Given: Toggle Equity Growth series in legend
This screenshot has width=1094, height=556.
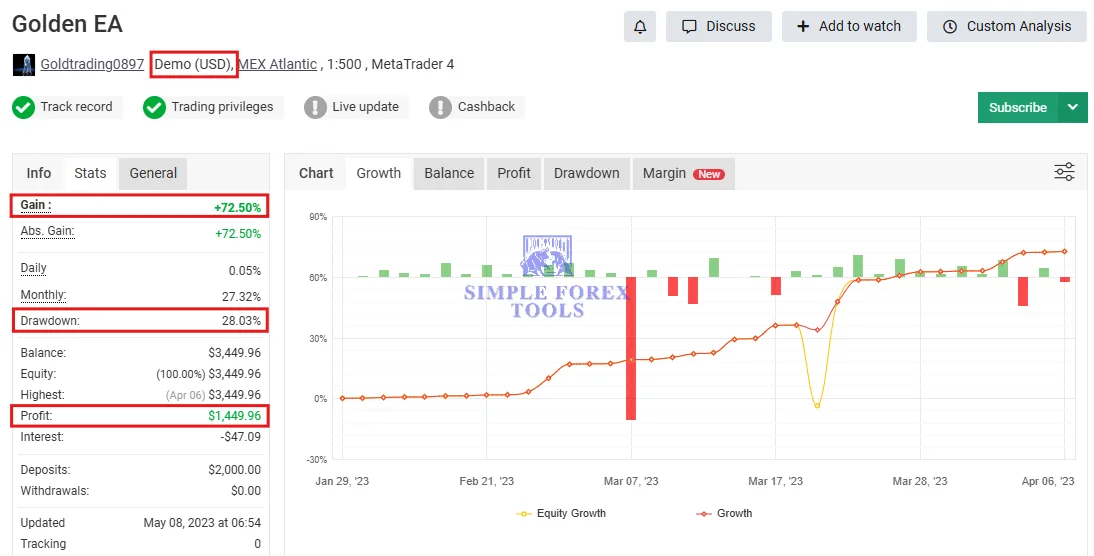Looking at the screenshot, I should [561, 513].
